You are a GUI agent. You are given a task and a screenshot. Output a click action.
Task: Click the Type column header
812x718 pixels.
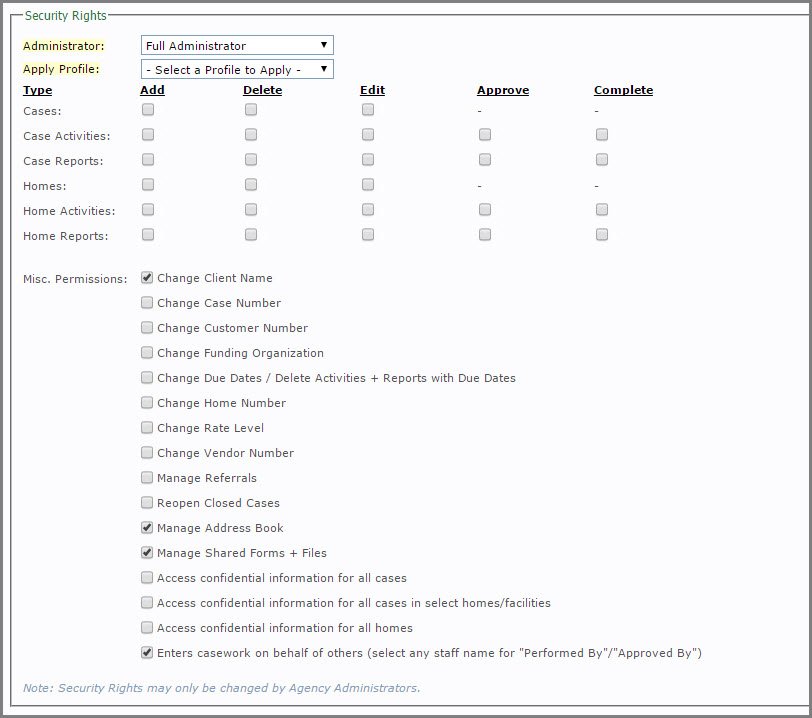point(37,90)
